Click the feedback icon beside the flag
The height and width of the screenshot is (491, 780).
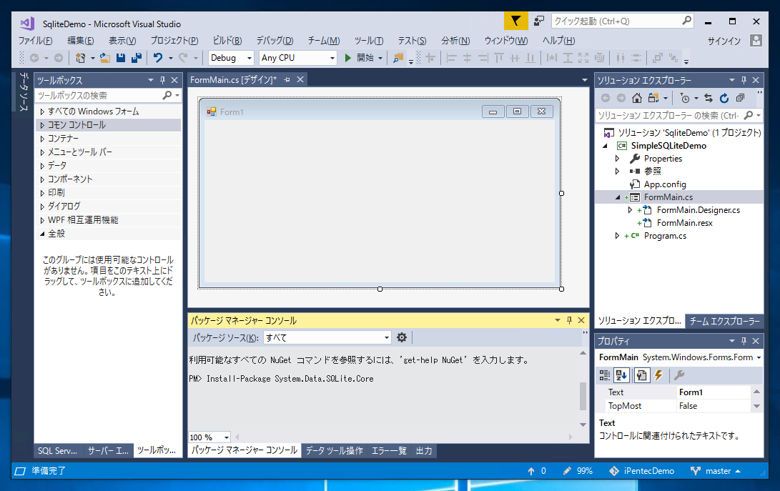[x=539, y=21]
